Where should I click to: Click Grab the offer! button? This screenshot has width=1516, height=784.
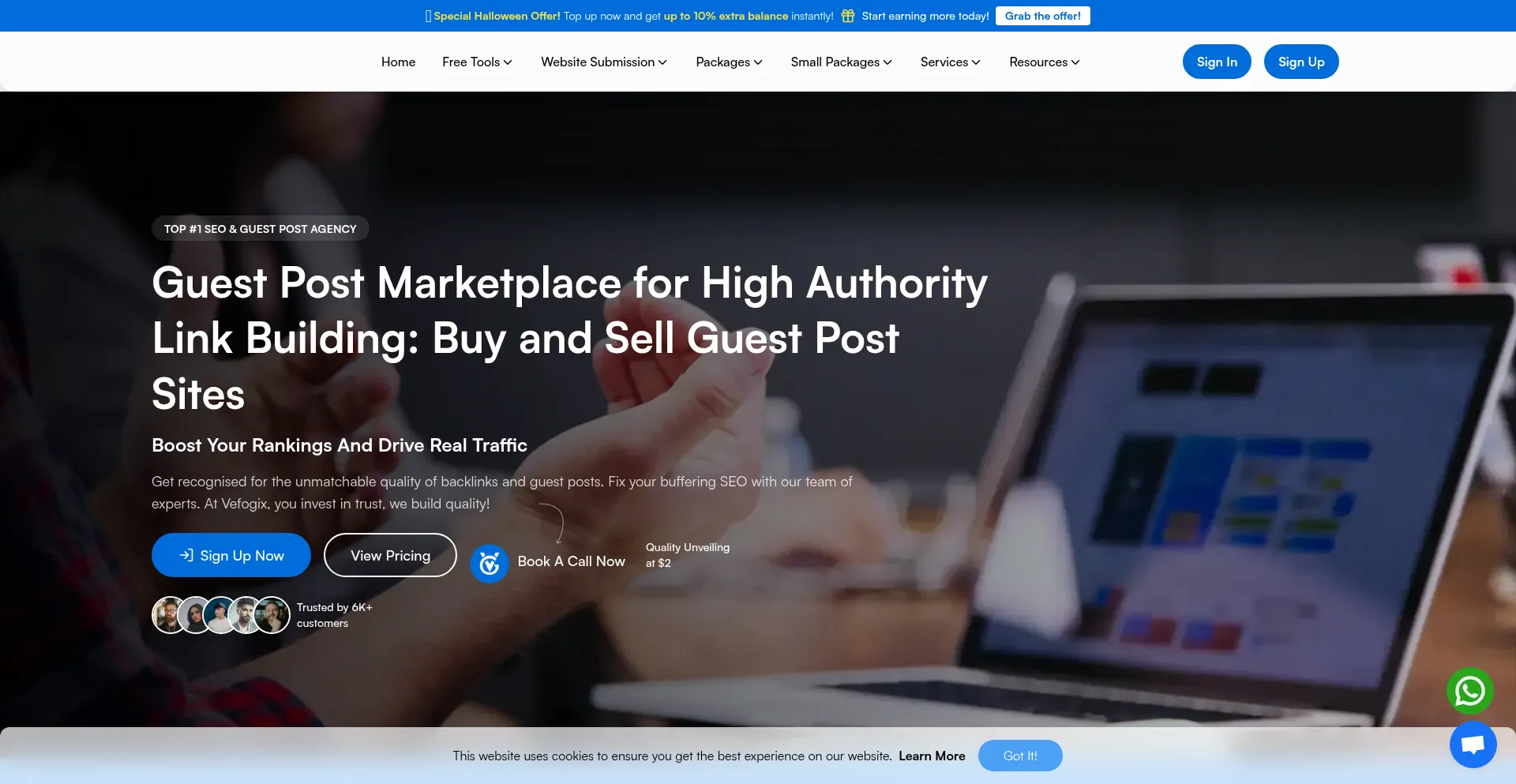[1042, 16]
